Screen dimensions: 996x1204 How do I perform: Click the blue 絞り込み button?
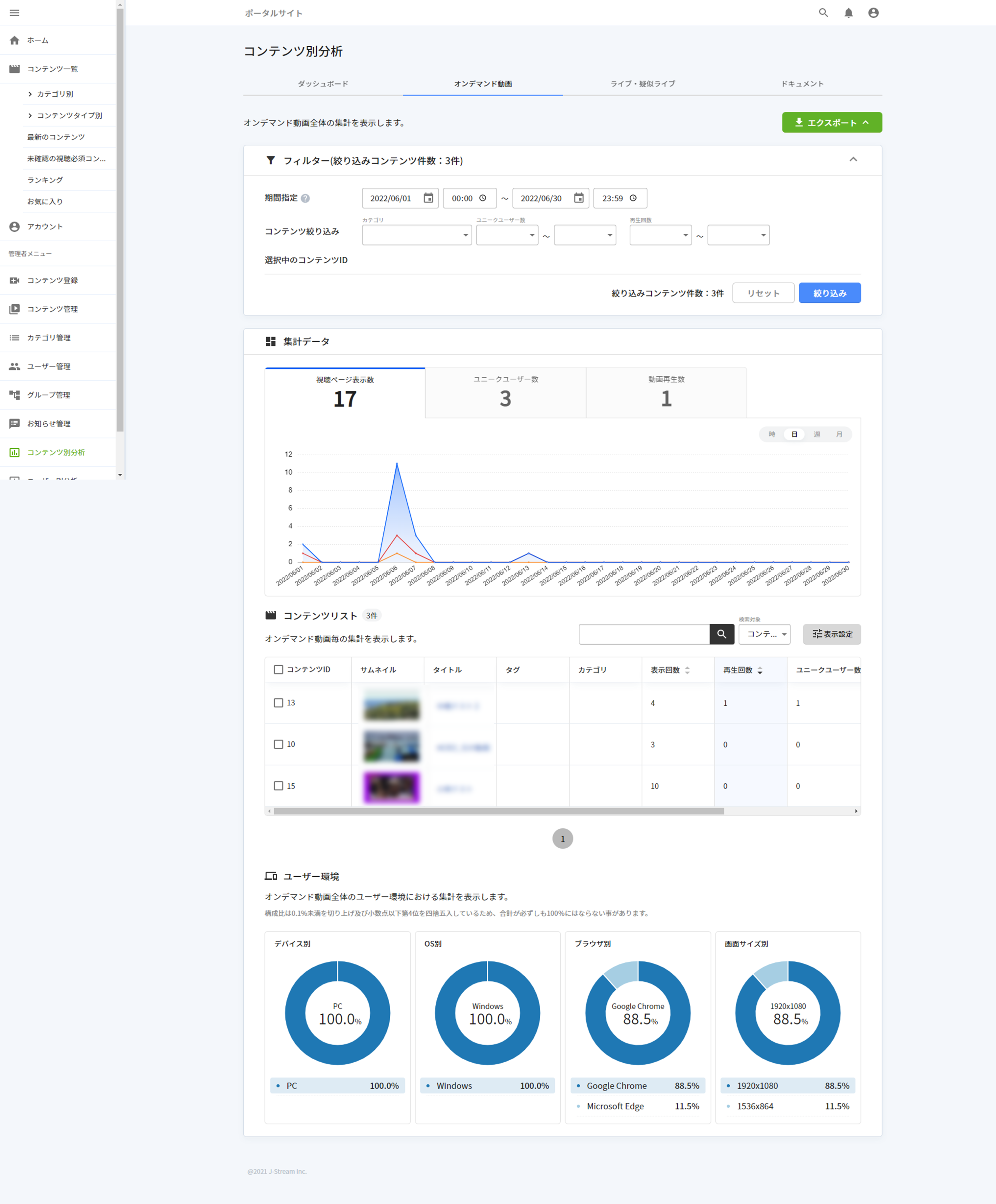click(829, 293)
